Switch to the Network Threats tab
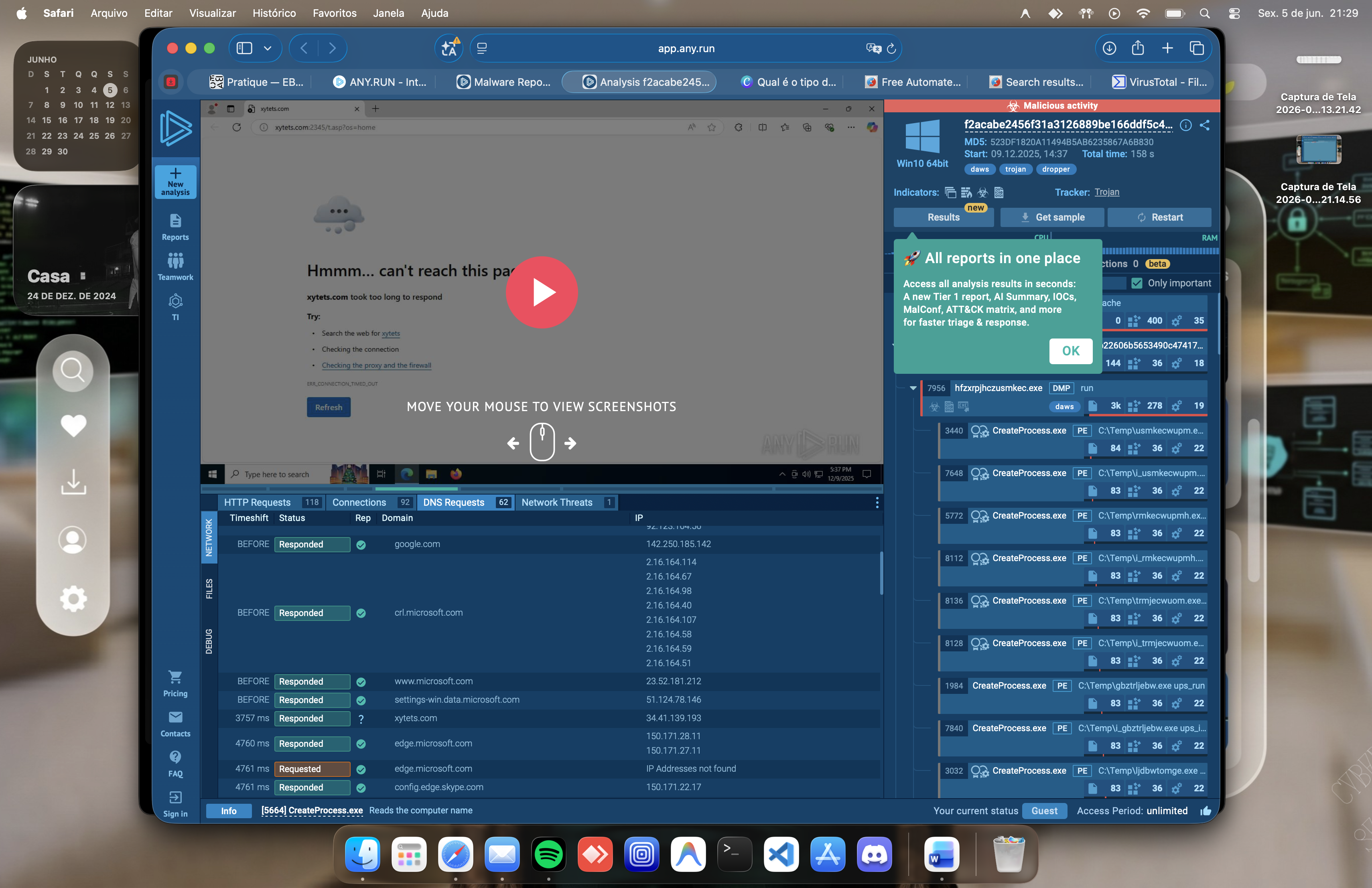 coord(567,503)
